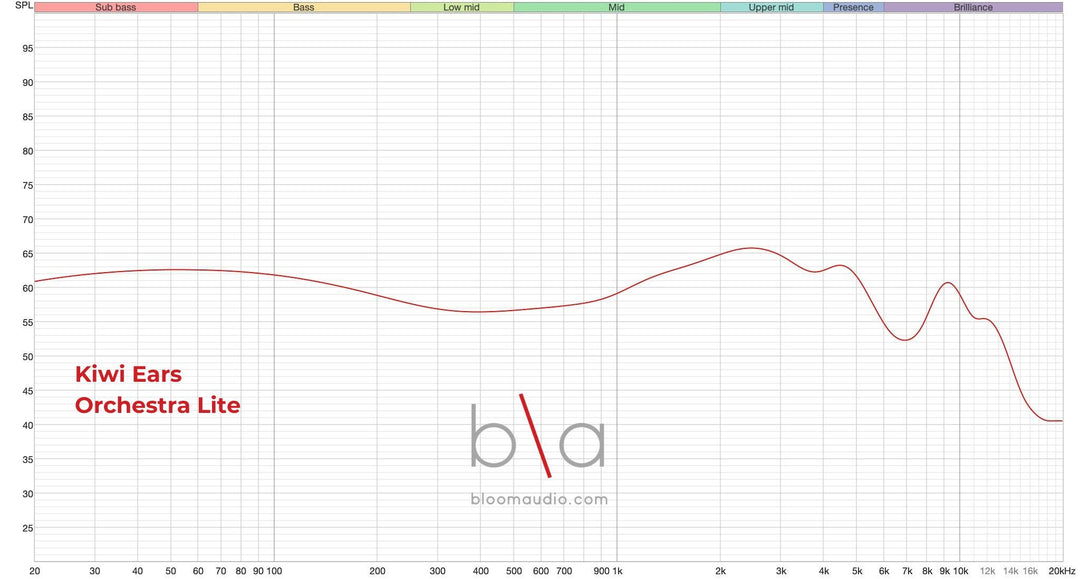Click the 50 frequency axis tick label

(171, 571)
